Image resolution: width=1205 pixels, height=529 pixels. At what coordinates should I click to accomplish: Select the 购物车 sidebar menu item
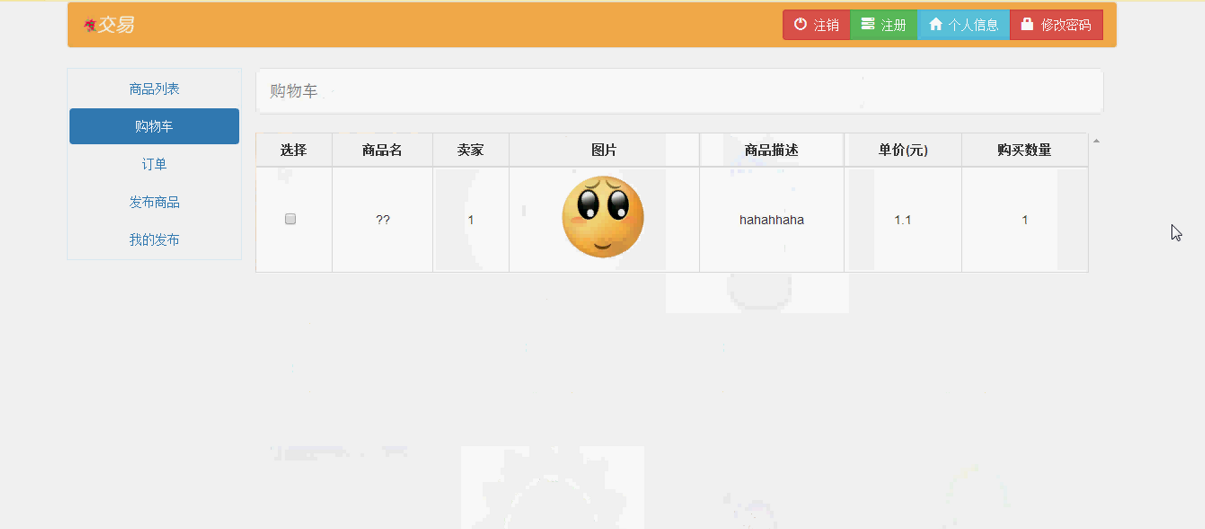pyautogui.click(x=154, y=126)
